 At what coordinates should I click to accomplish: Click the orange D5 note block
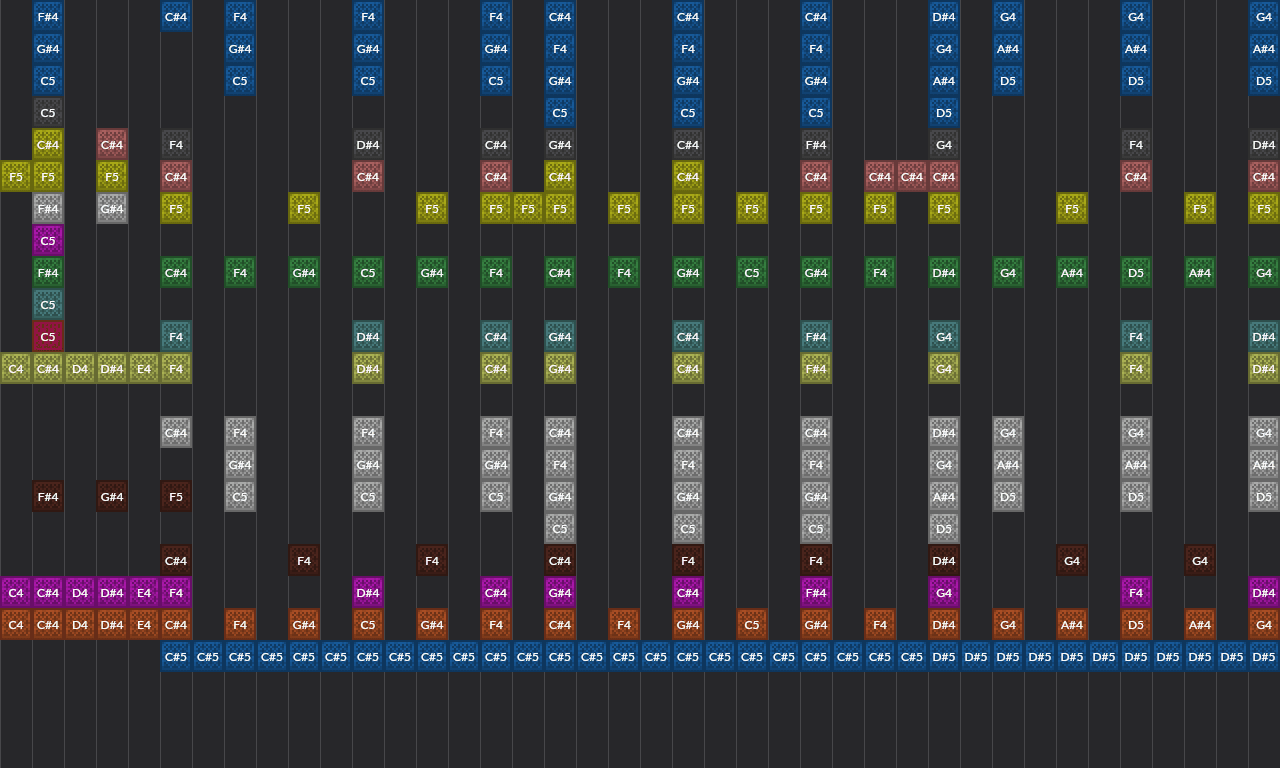tap(1136, 625)
